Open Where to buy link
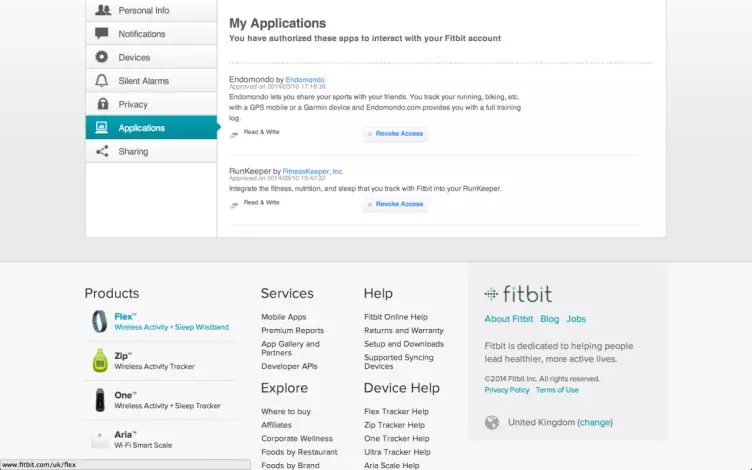The image size is (752, 470). click(x=286, y=411)
